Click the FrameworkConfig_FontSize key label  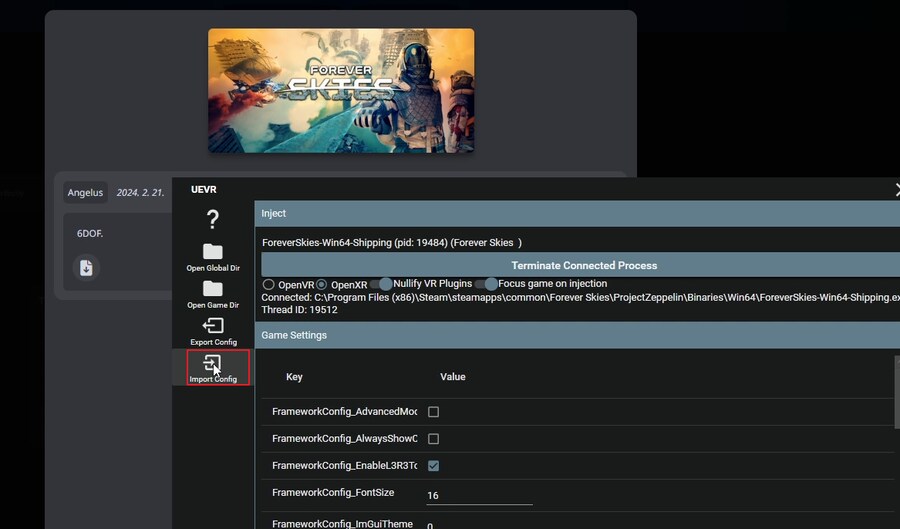[x=333, y=492]
